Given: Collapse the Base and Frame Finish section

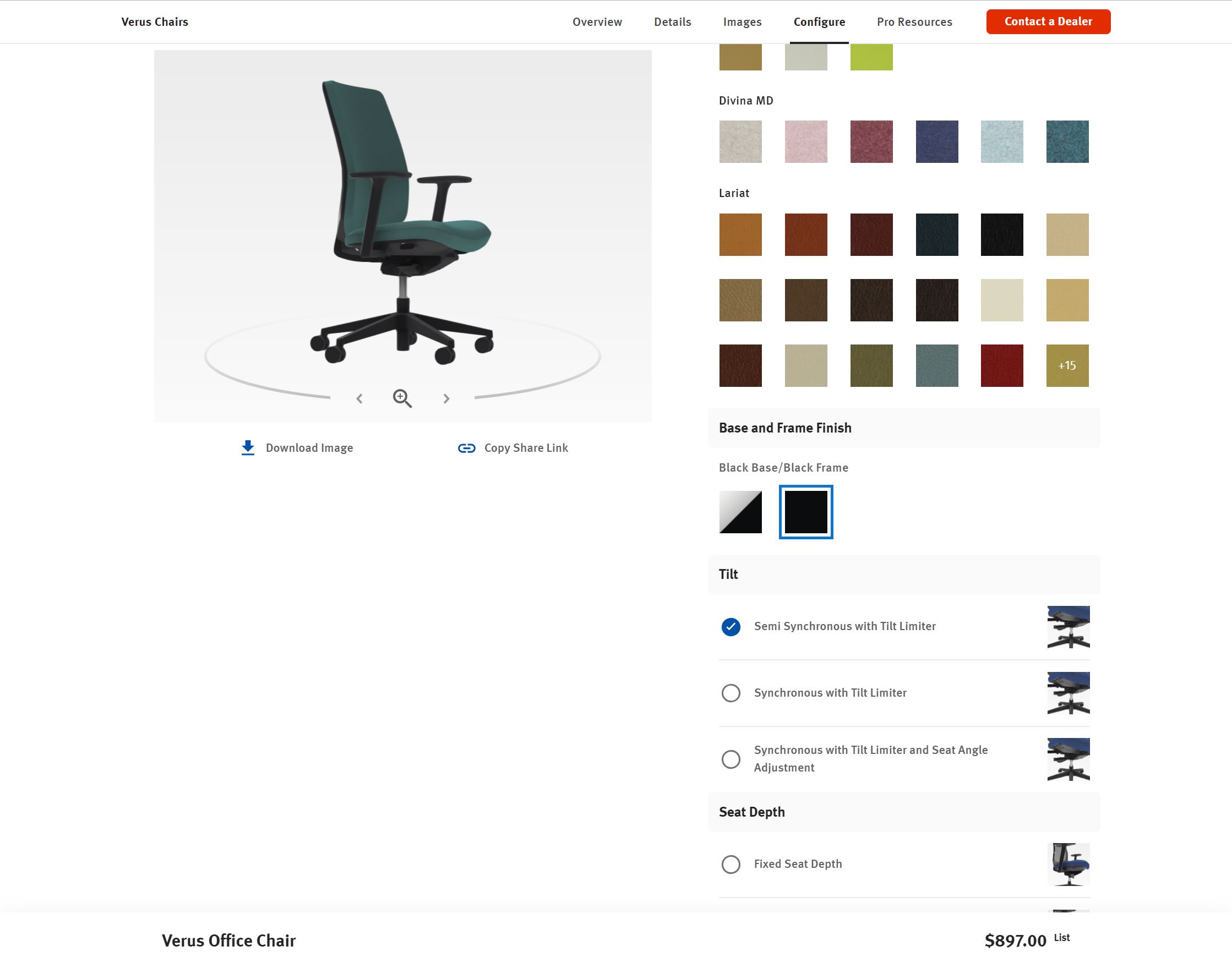Looking at the screenshot, I should pyautogui.click(x=904, y=428).
